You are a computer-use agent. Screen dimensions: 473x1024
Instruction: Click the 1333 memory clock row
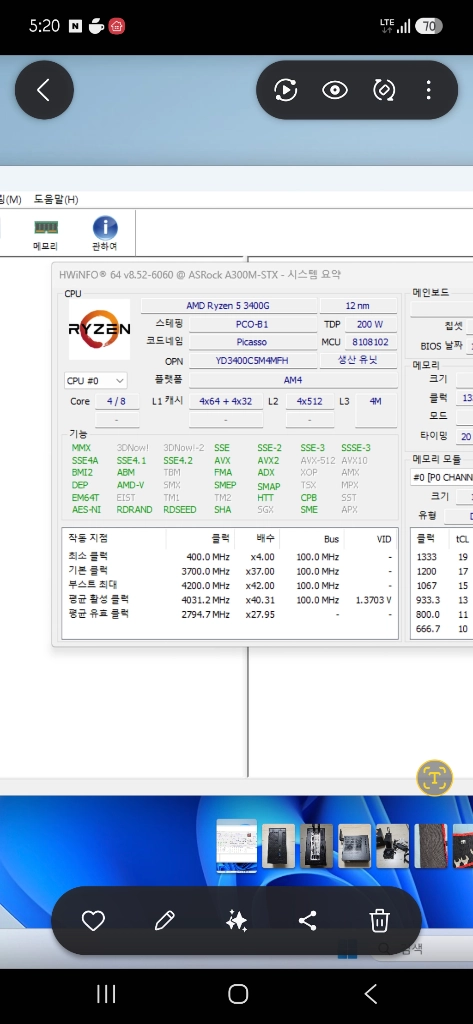442,557
